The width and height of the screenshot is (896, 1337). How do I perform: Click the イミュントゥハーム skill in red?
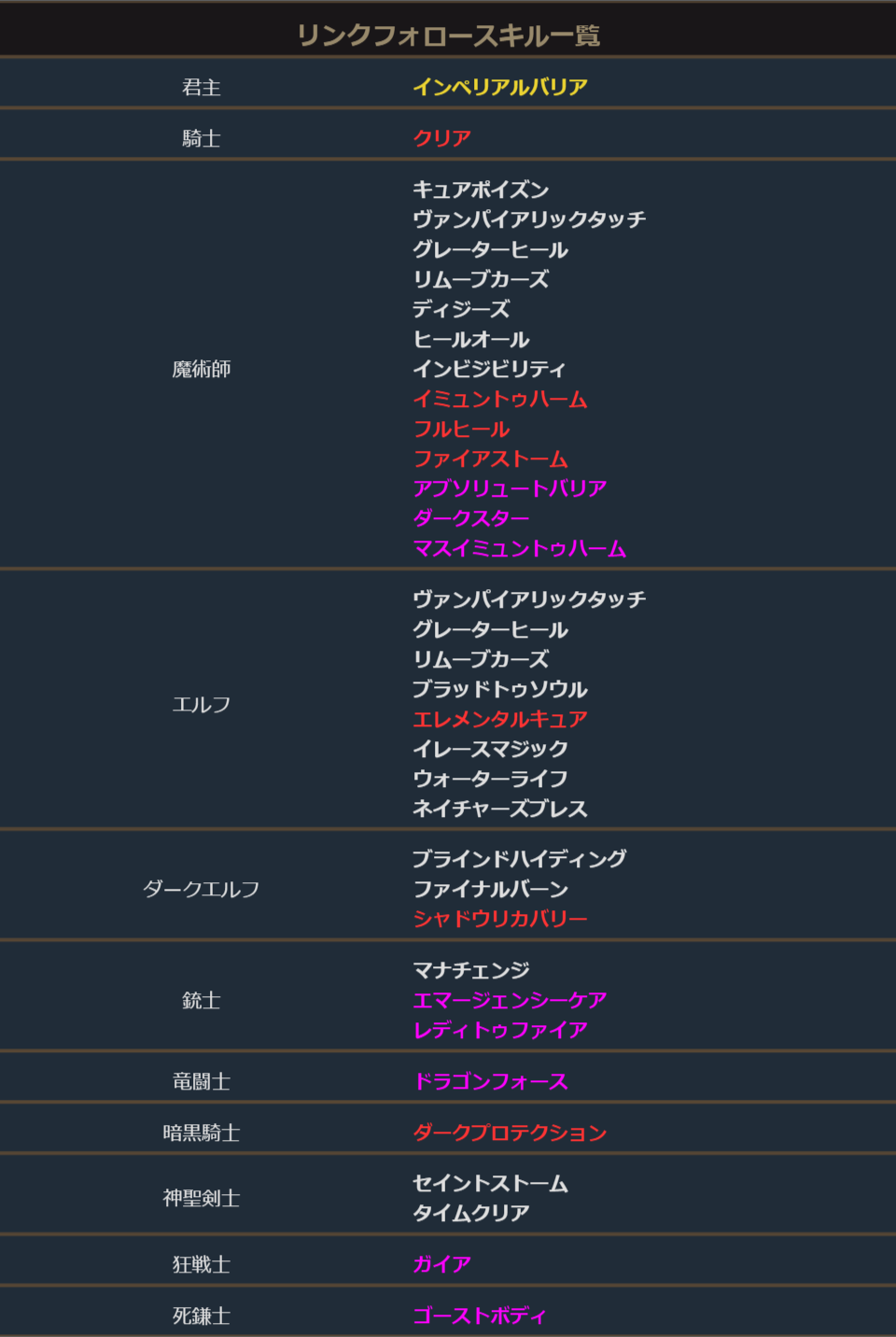pos(500,399)
